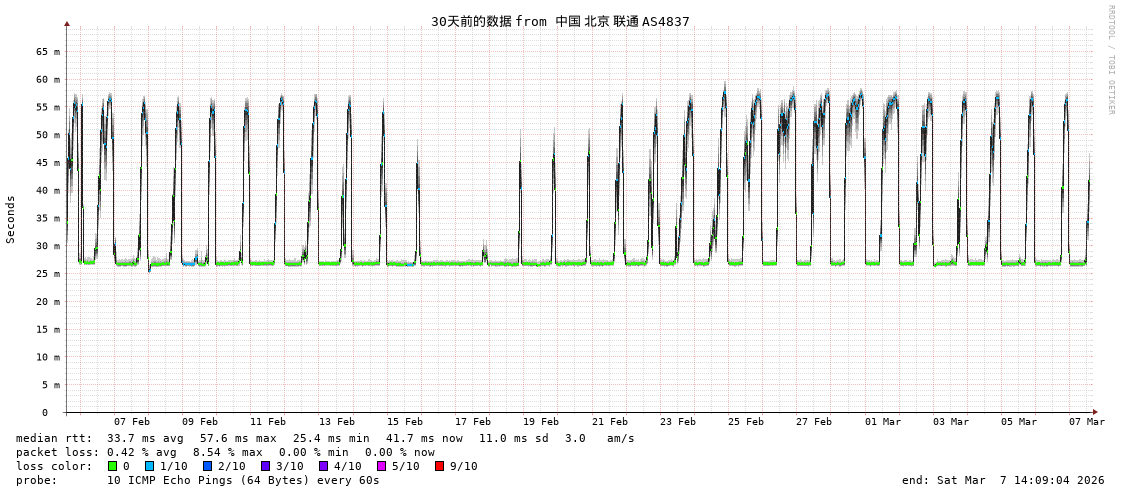Click the Seconds y-axis title

point(11,219)
